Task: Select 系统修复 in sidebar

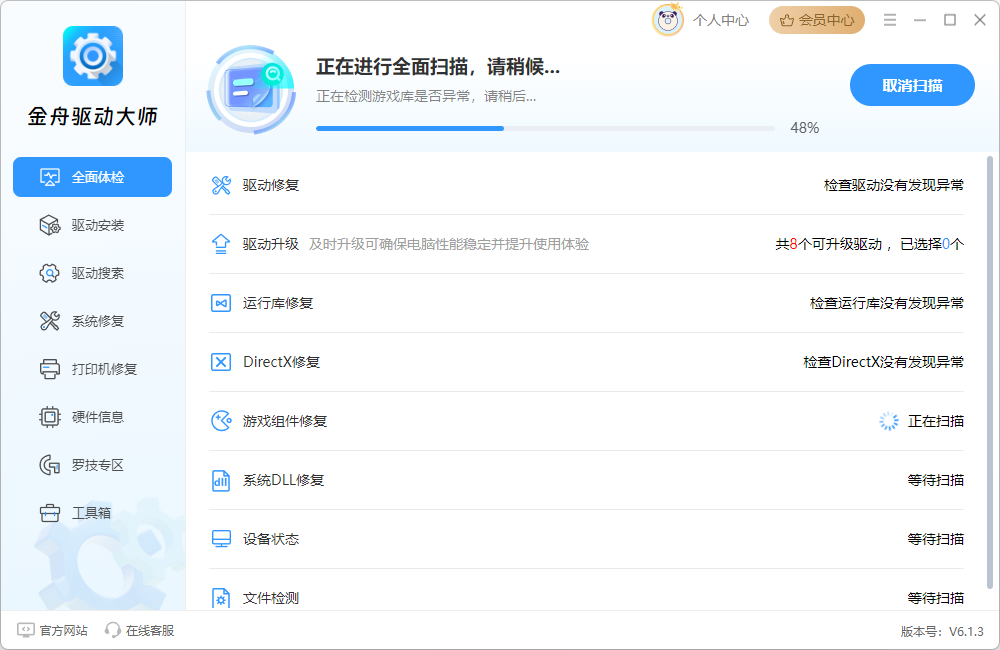Action: (92, 321)
